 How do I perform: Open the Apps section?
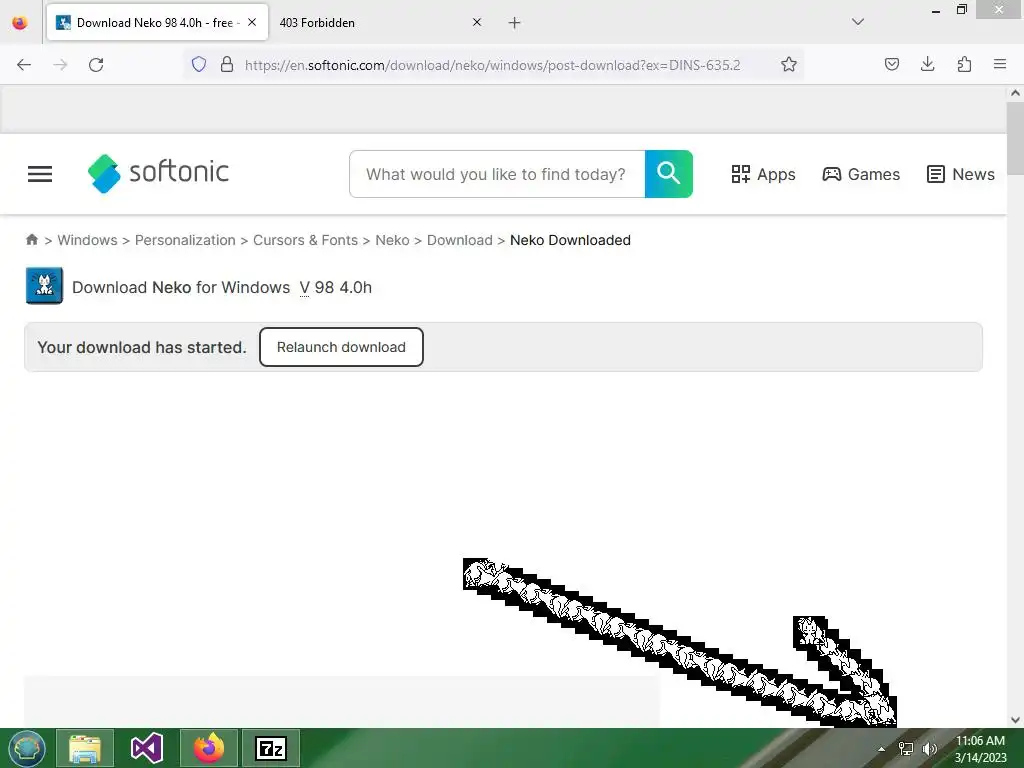coord(763,174)
